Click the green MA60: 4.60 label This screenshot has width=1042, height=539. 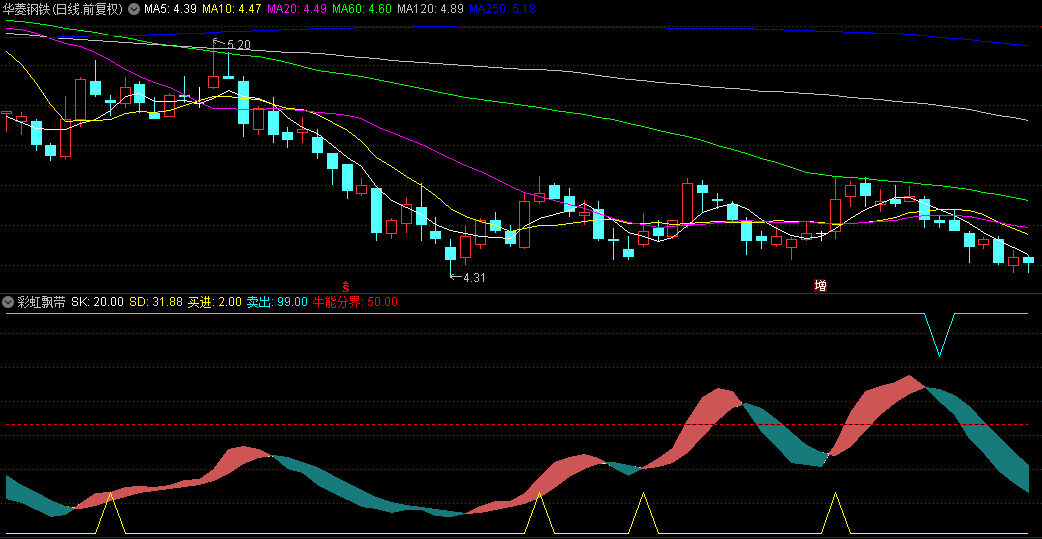361,9
